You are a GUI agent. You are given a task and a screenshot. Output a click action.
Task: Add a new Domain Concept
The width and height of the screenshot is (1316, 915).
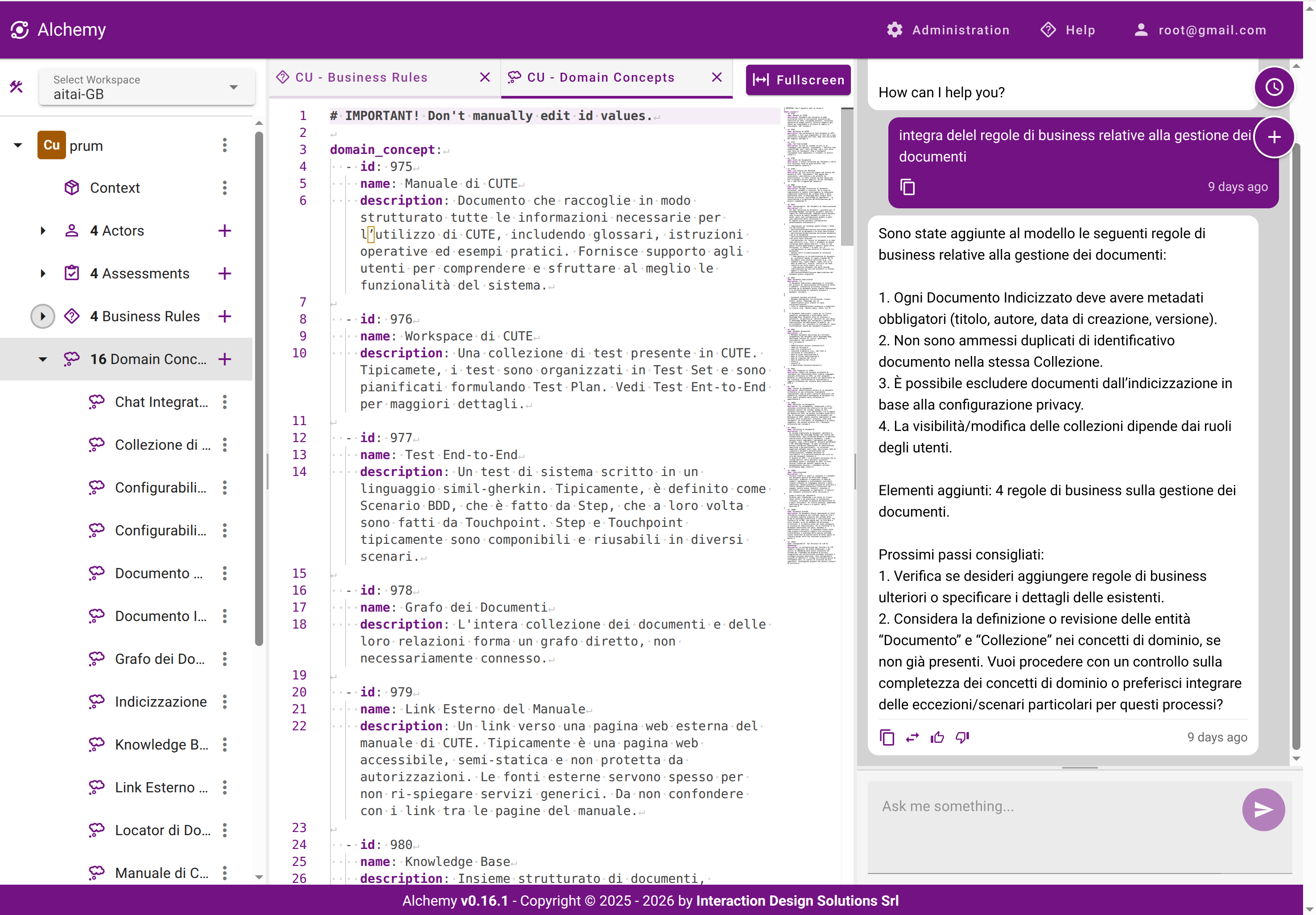[225, 360]
